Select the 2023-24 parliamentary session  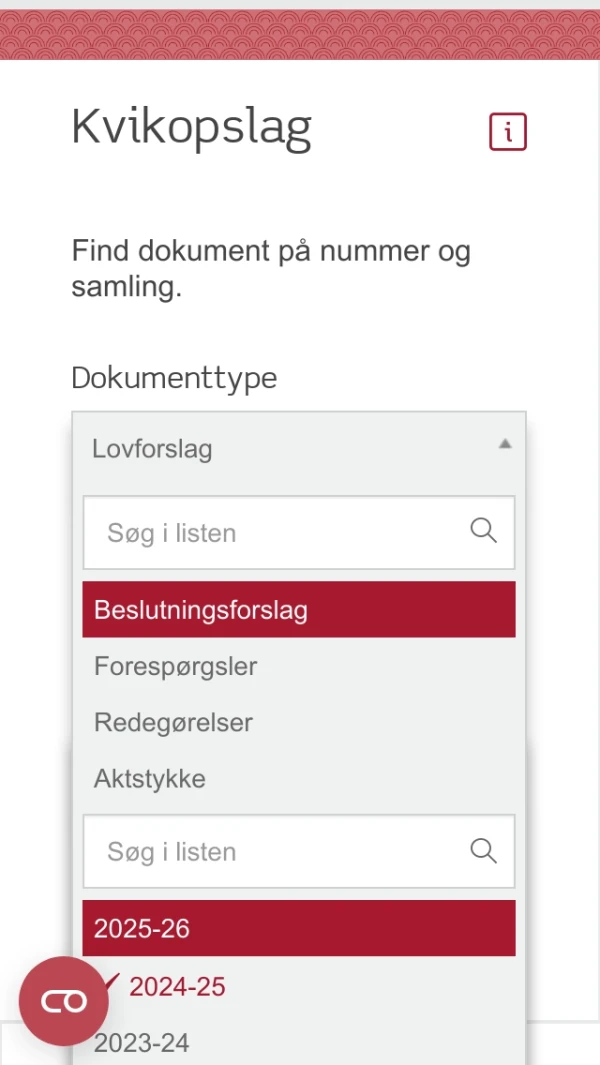(141, 1043)
